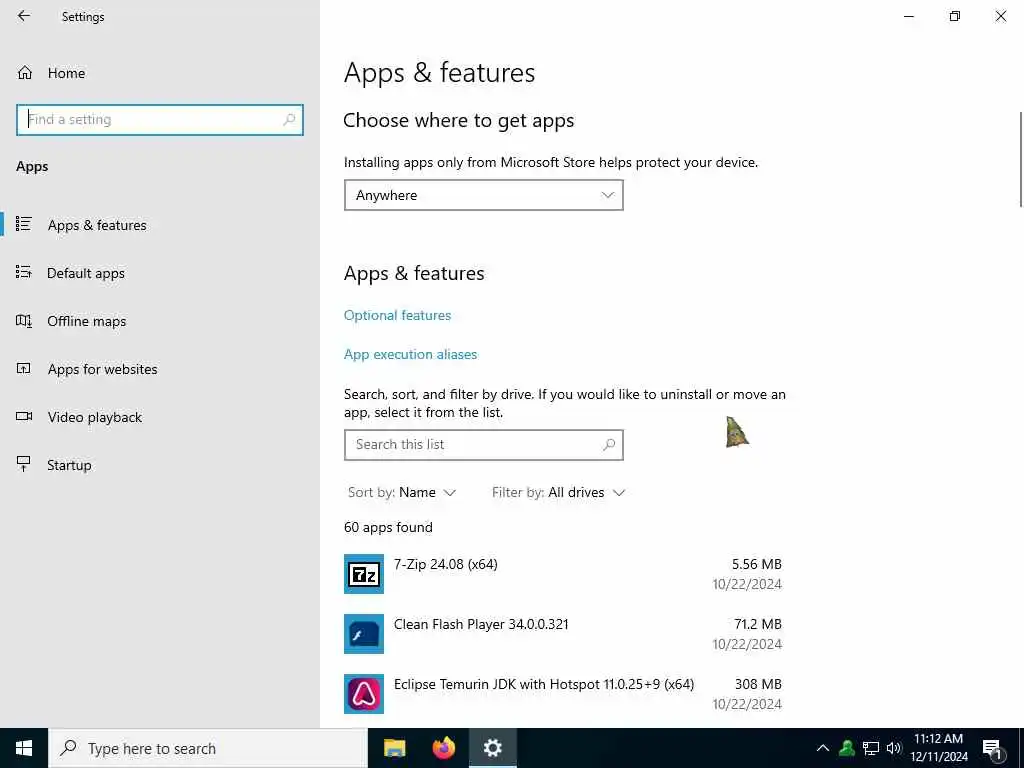Image resolution: width=1024 pixels, height=768 pixels.
Task: Select the 7-Zip 24.08 (x64) app entry
Action: coord(563,574)
